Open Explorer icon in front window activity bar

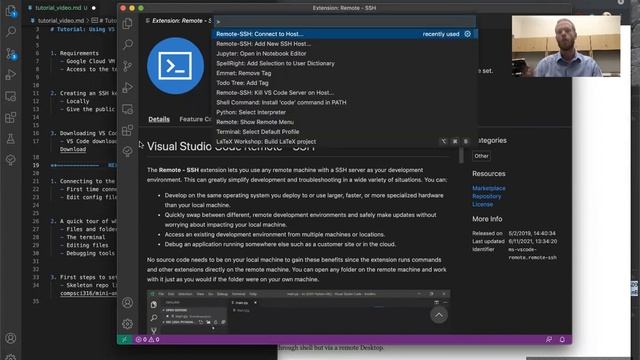127,23
